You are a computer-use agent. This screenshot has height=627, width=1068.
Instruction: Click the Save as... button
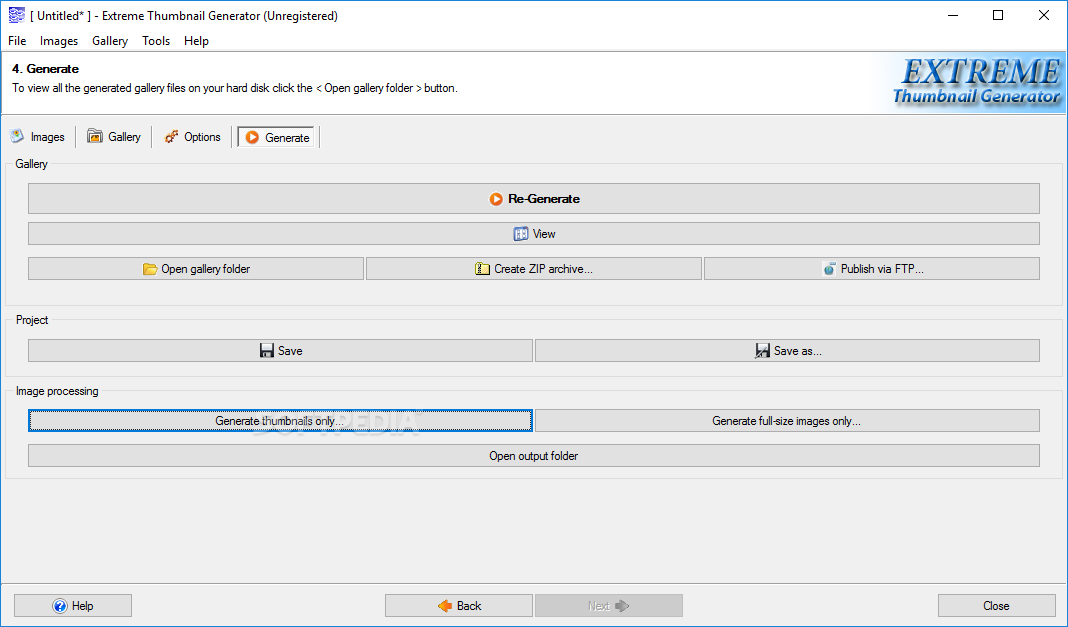point(787,351)
